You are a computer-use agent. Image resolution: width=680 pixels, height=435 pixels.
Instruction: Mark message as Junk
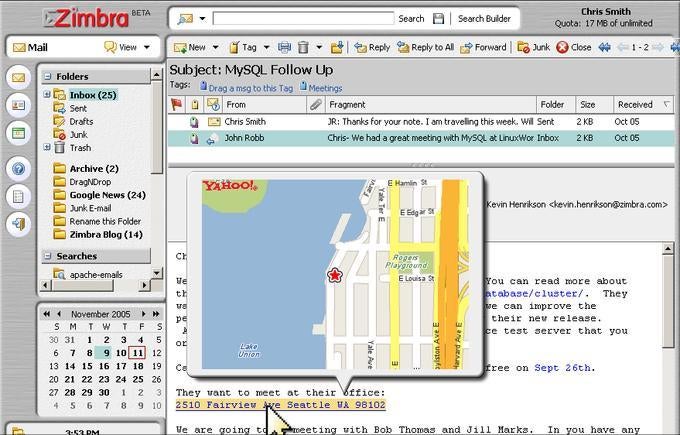pyautogui.click(x=534, y=47)
